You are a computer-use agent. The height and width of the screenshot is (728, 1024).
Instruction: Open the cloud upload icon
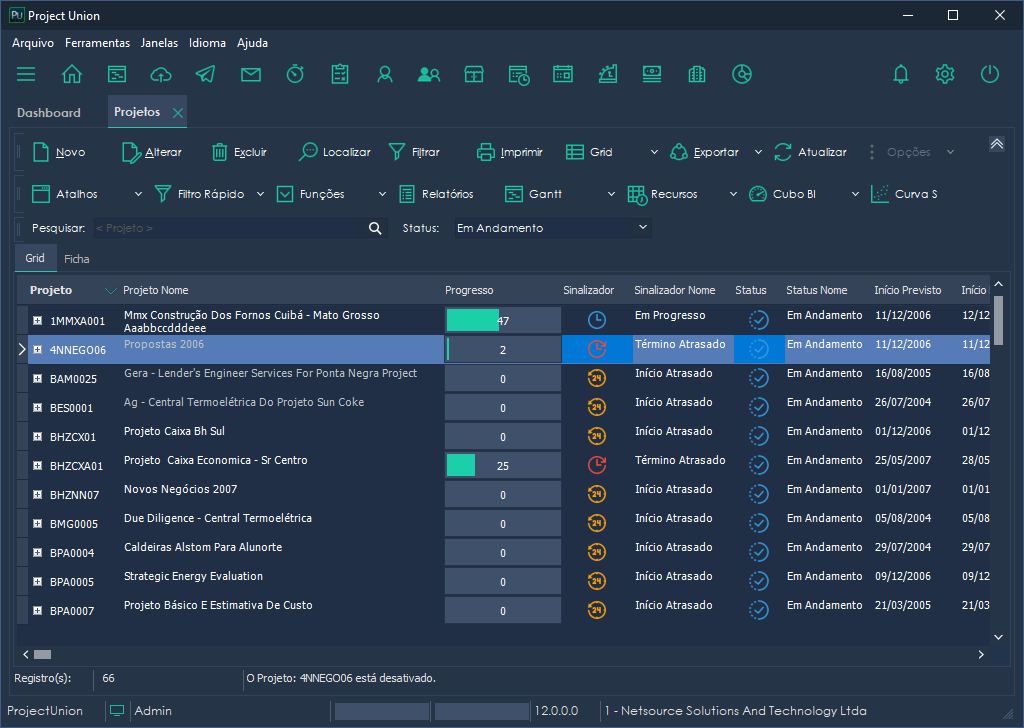(x=161, y=74)
